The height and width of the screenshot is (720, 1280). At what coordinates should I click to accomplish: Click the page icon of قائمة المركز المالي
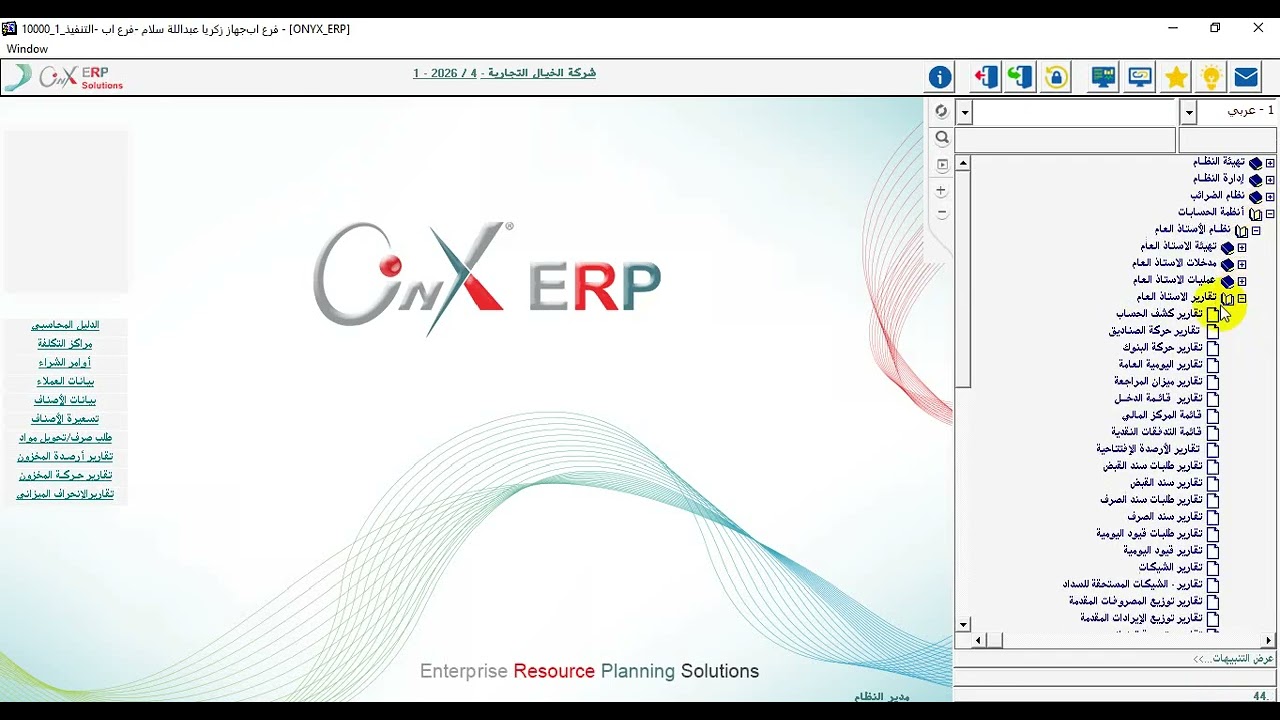pos(1213,416)
